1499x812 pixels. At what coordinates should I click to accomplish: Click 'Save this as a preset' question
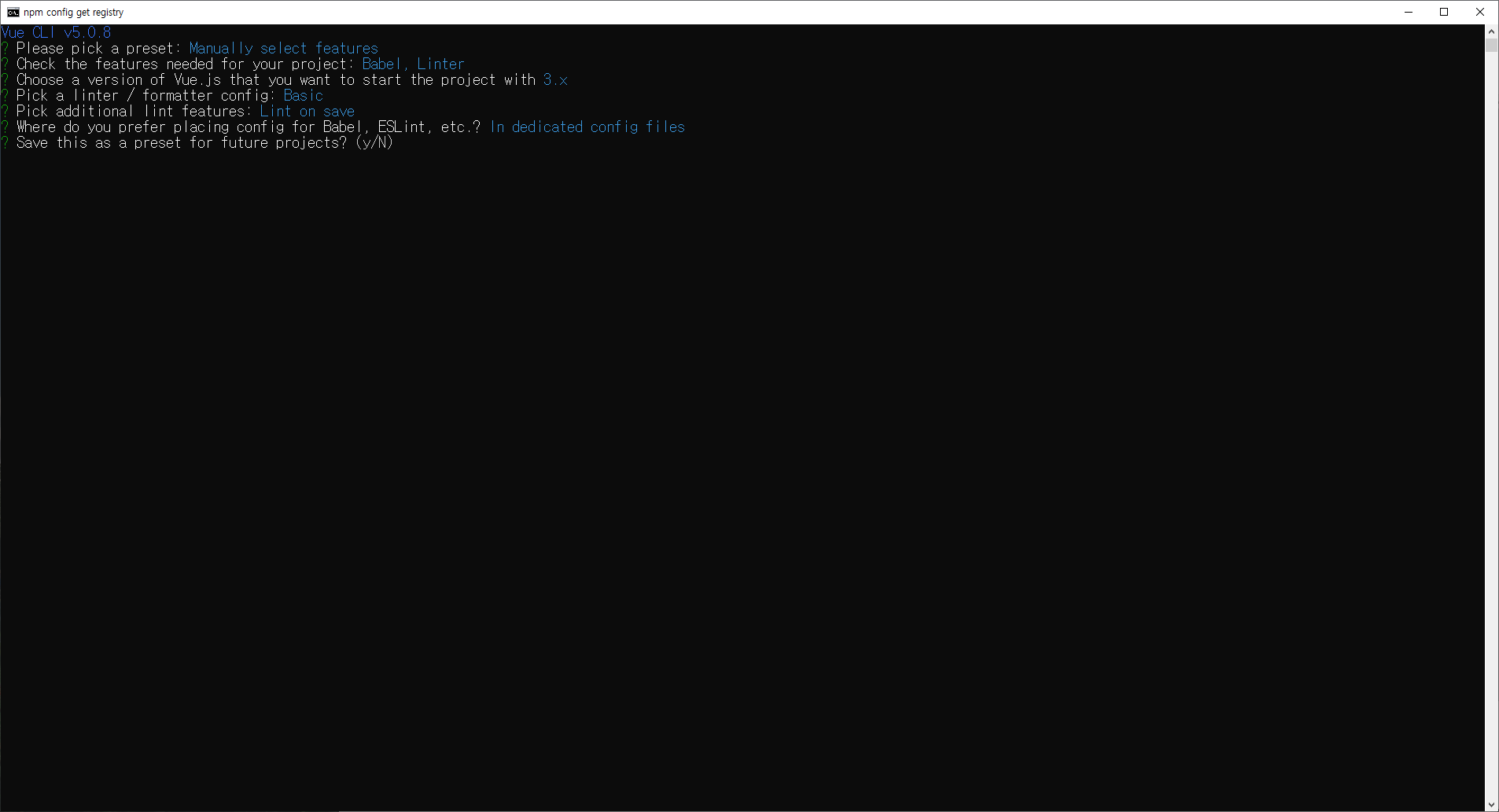pos(182,142)
